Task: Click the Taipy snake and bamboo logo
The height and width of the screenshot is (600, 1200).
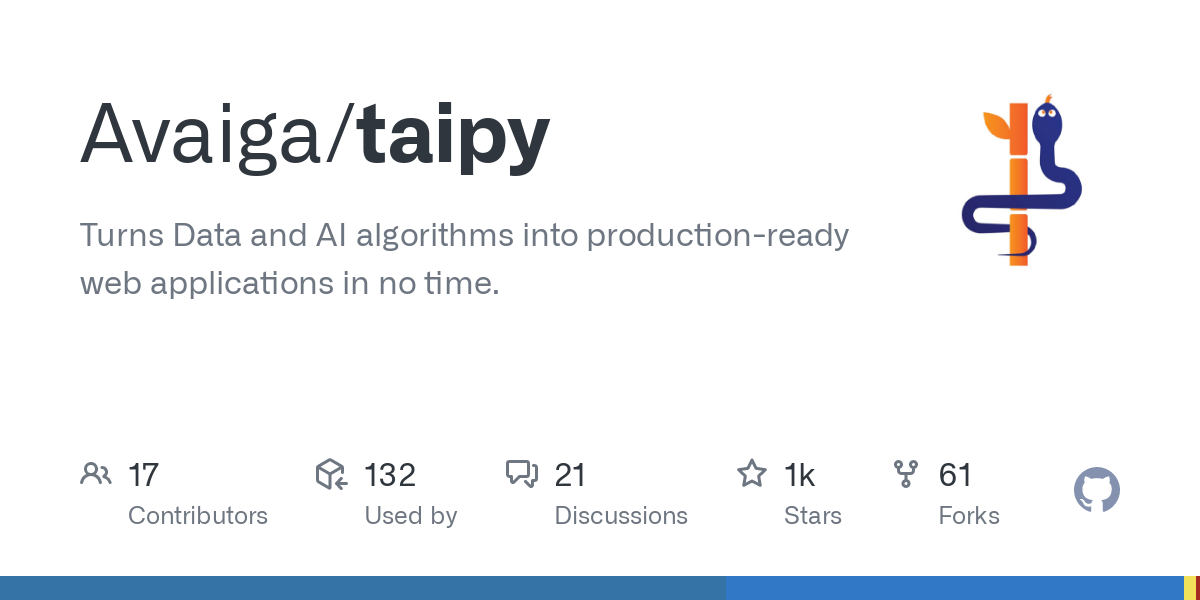Action: click(1021, 181)
